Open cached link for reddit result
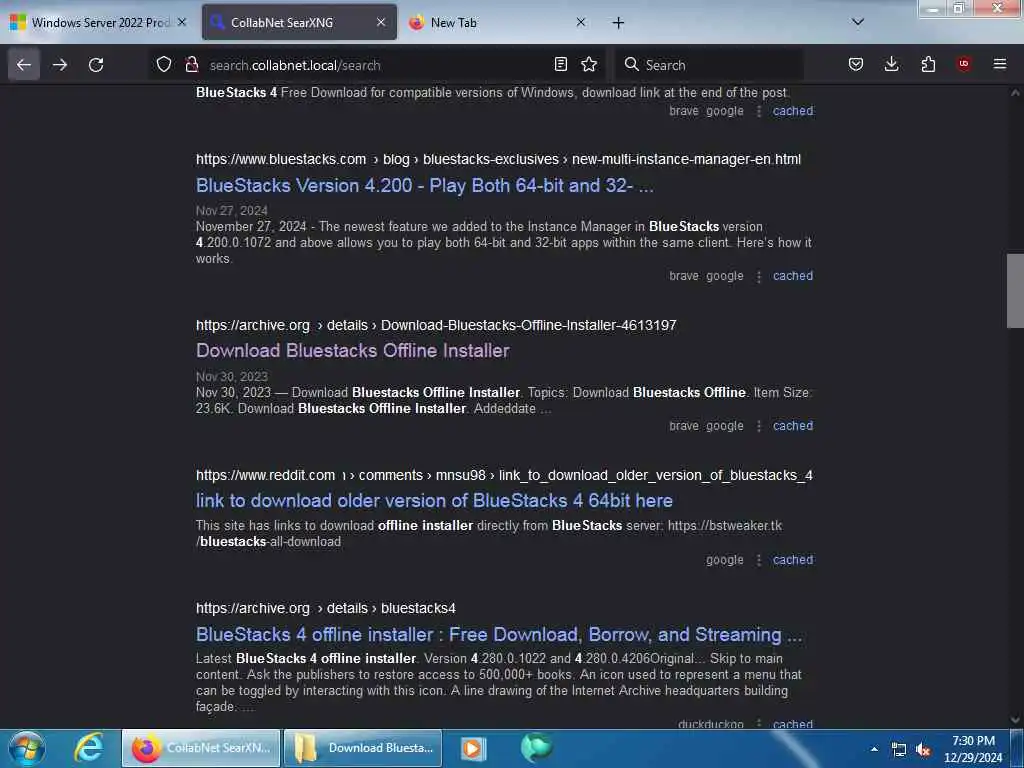Screen dimensions: 1024x768 coord(793,560)
